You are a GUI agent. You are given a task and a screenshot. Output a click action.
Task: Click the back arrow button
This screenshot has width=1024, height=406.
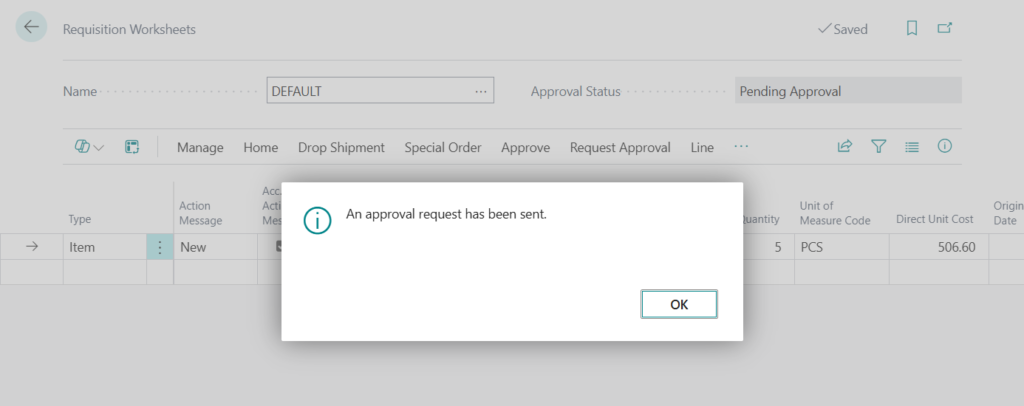pyautogui.click(x=31, y=28)
